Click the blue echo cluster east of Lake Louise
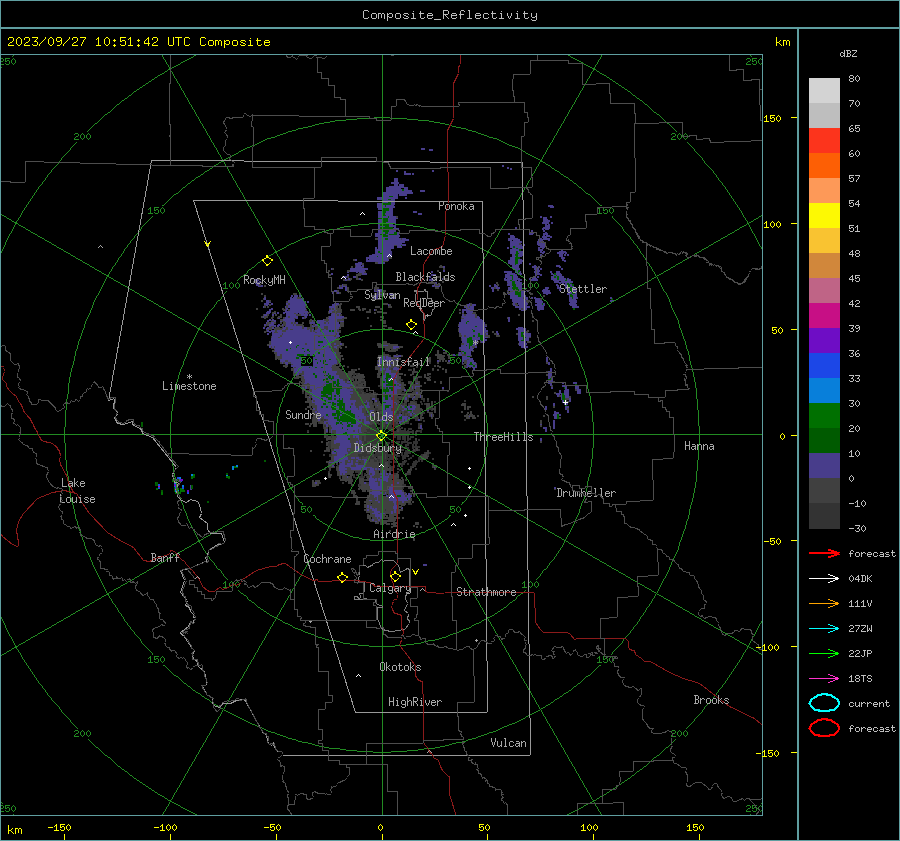Viewport: 900px width, 841px height. [181, 484]
